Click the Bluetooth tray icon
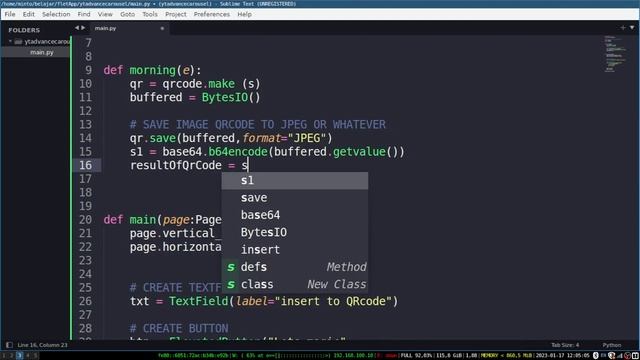 (x=596, y=356)
